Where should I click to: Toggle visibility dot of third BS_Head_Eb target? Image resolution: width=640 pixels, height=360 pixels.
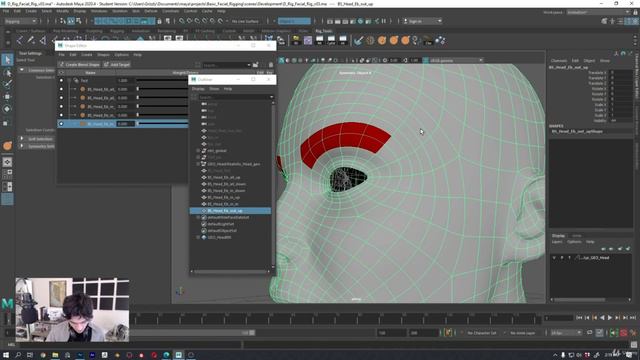tap(61, 107)
